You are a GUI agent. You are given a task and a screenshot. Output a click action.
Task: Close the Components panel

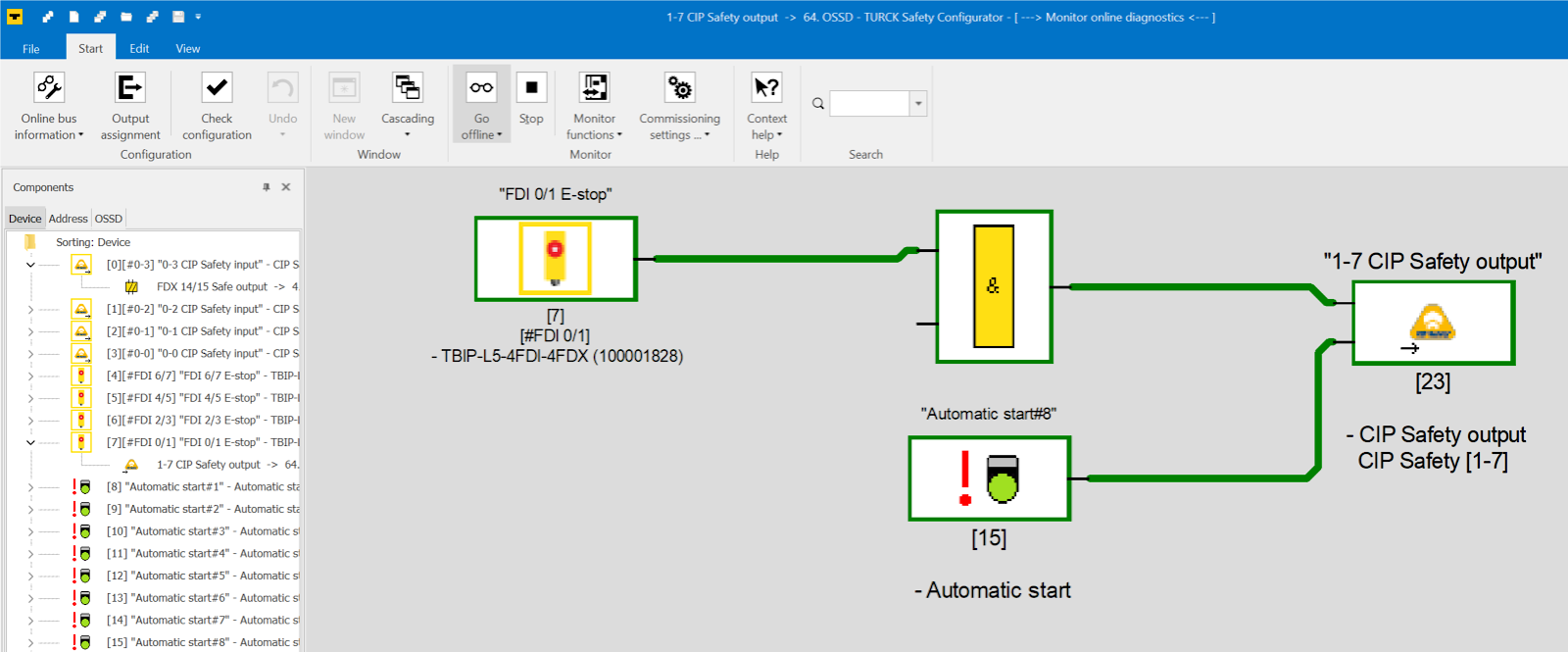click(286, 187)
